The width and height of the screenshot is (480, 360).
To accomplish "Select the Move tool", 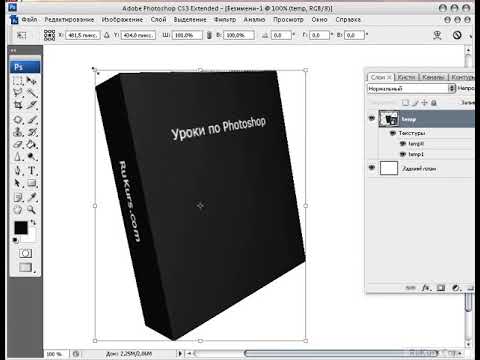I will 32,81.
